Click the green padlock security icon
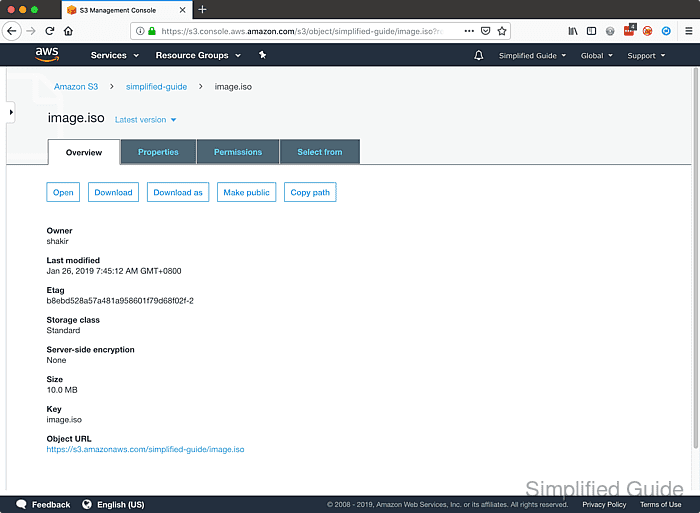The image size is (700, 513). [x=152, y=31]
